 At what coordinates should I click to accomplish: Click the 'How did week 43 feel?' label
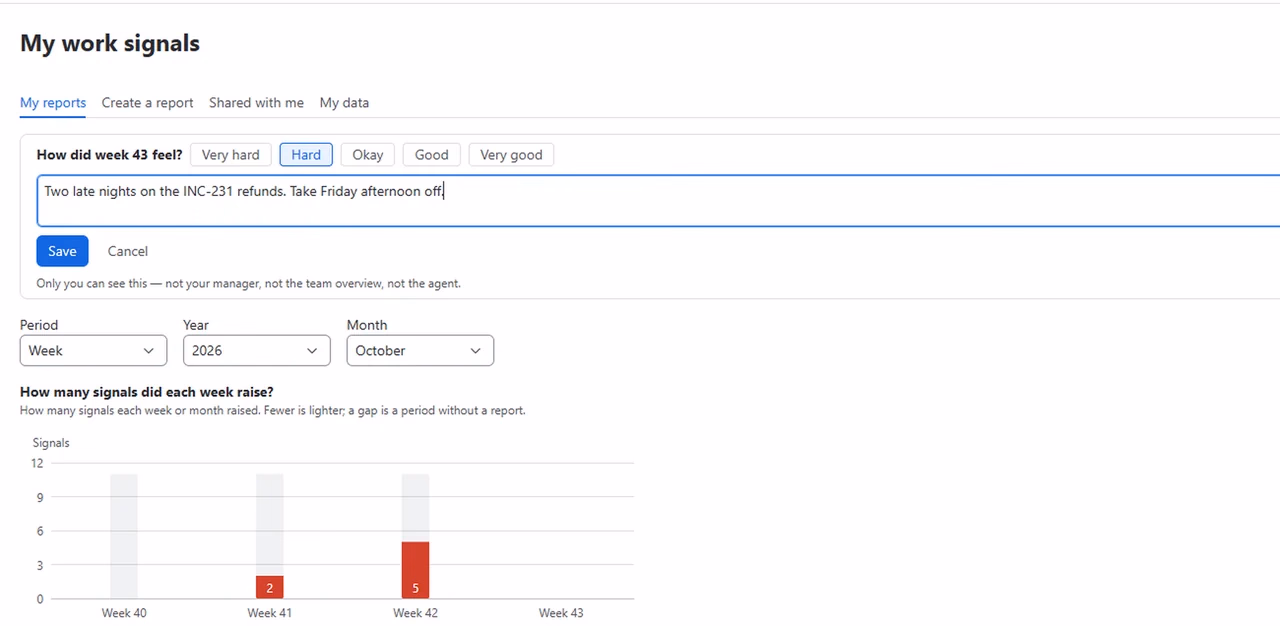[110, 155]
